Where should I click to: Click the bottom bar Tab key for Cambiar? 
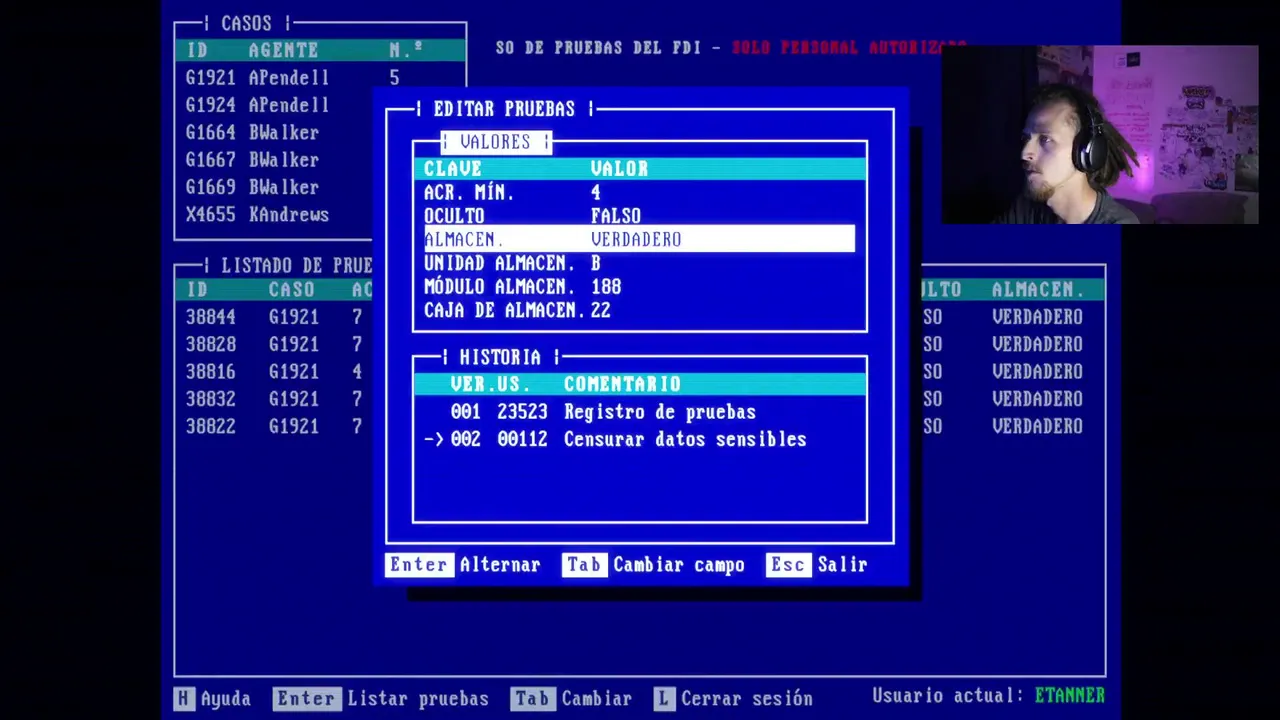533,698
